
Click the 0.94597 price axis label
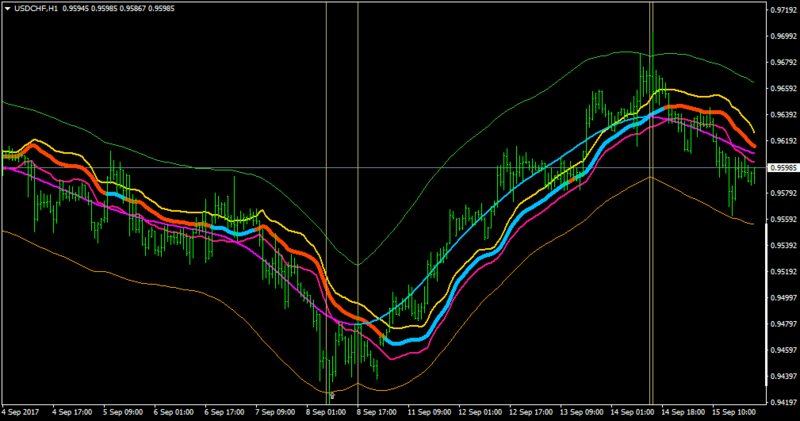tap(784, 350)
